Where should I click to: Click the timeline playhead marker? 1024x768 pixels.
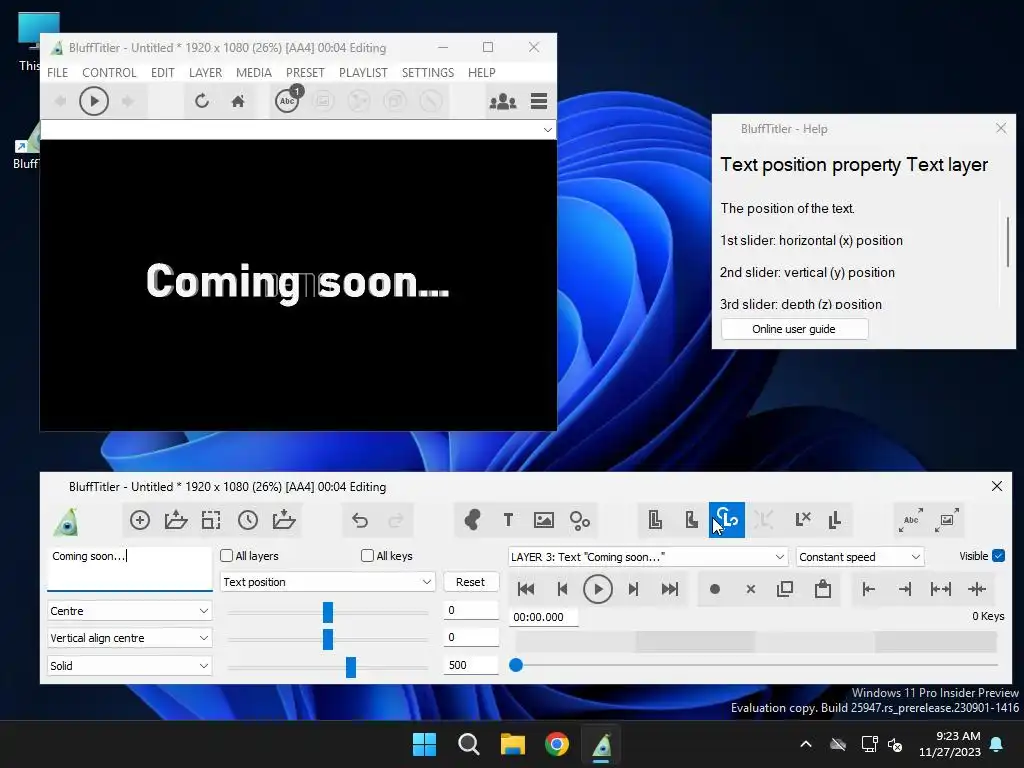point(516,665)
